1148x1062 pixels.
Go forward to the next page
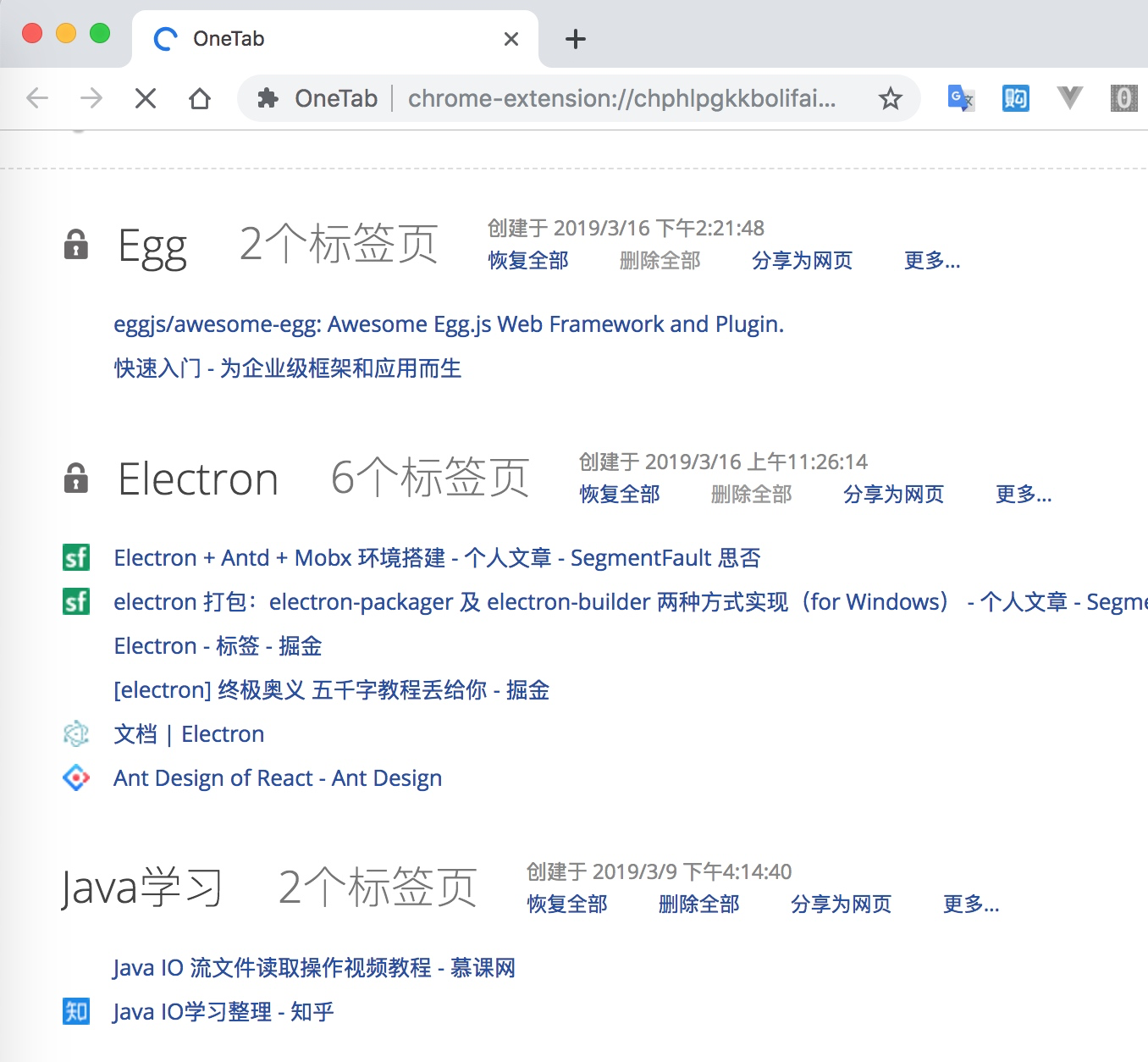pos(91,99)
